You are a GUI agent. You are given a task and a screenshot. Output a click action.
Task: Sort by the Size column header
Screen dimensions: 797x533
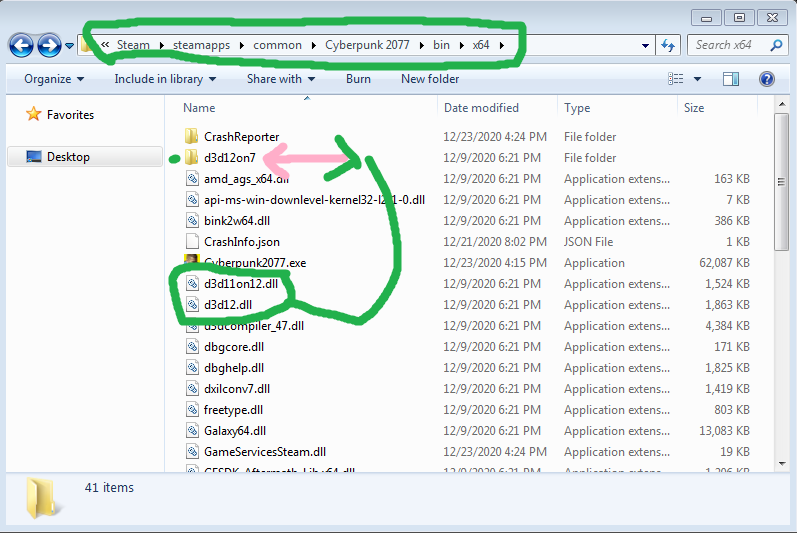[694, 108]
